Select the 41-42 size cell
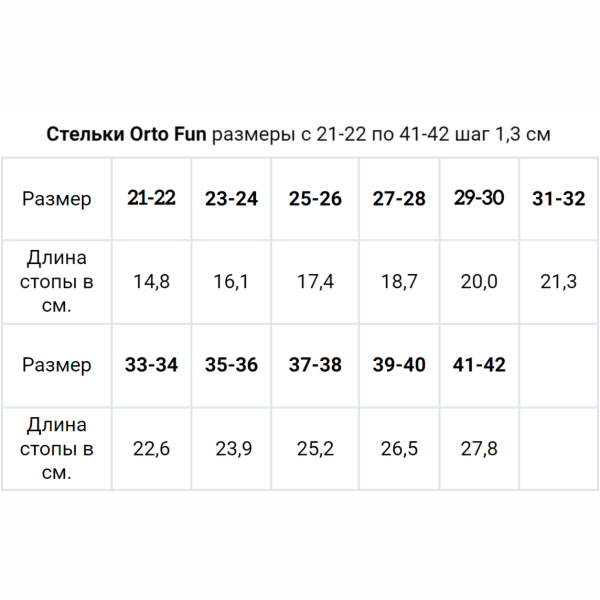Image resolution: width=600 pixels, height=600 pixels. [x=478, y=365]
